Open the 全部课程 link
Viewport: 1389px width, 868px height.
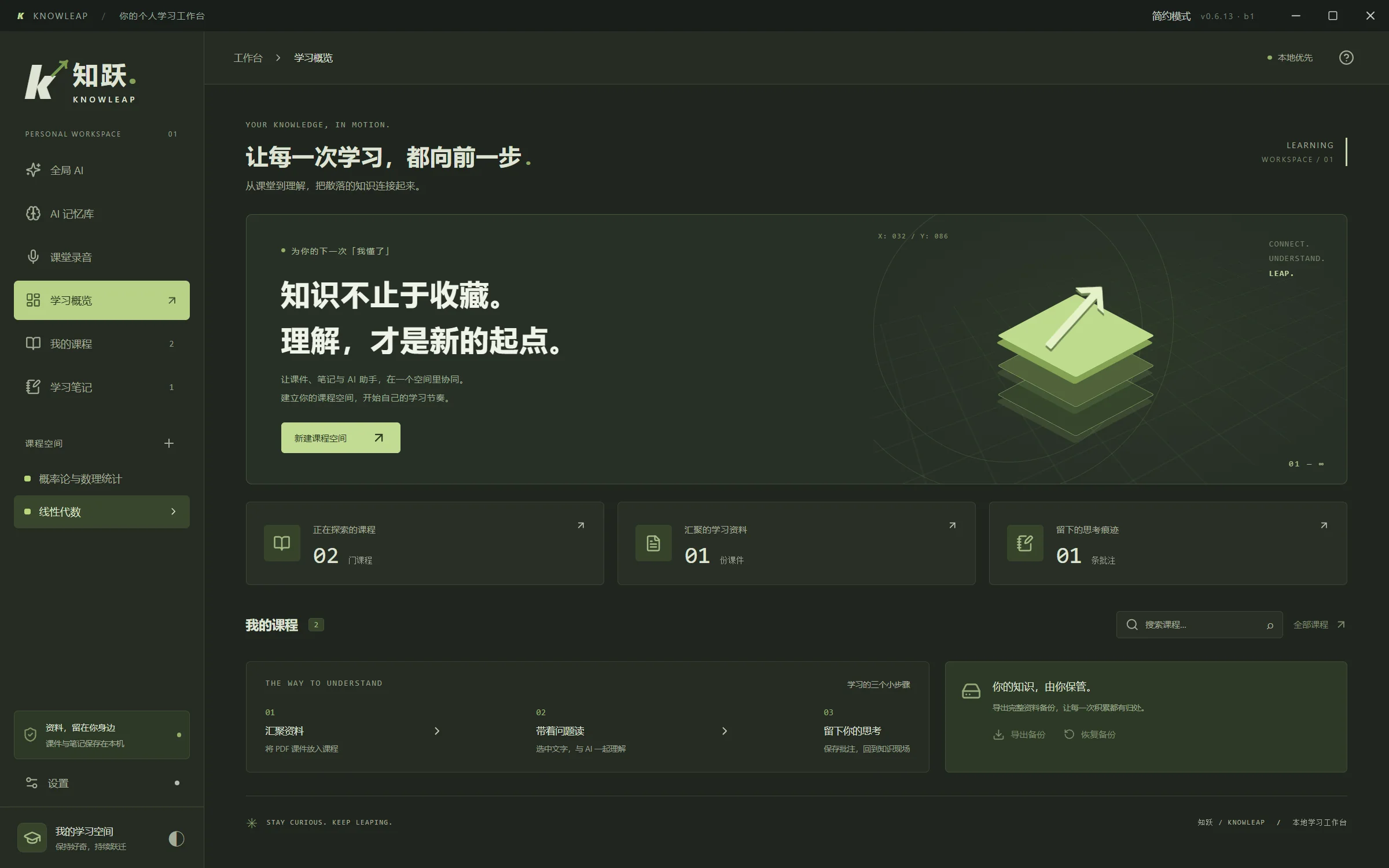[x=1320, y=625]
